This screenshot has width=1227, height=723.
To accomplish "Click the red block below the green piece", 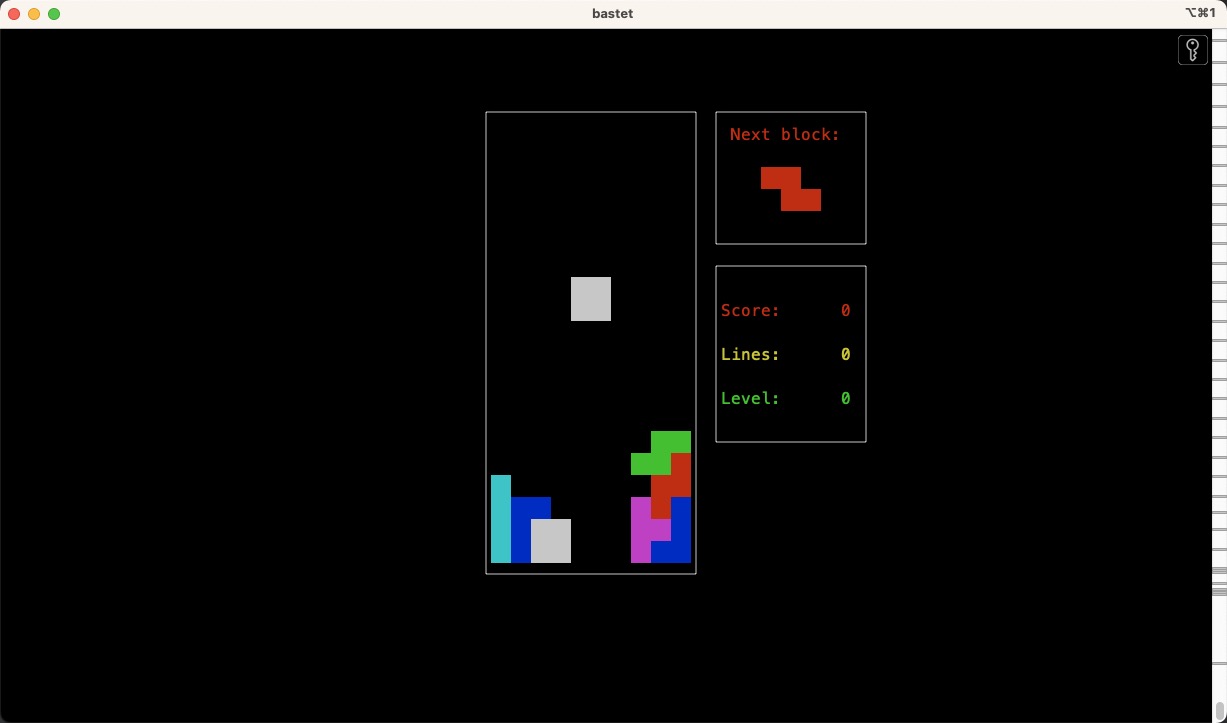I will coord(671,486).
